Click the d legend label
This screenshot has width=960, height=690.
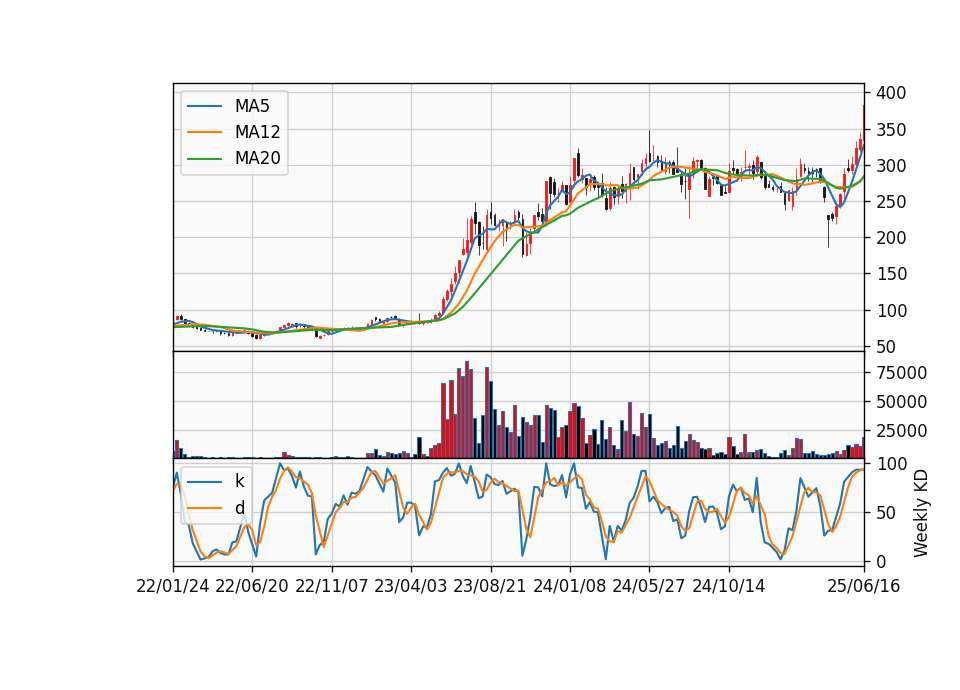[239, 508]
